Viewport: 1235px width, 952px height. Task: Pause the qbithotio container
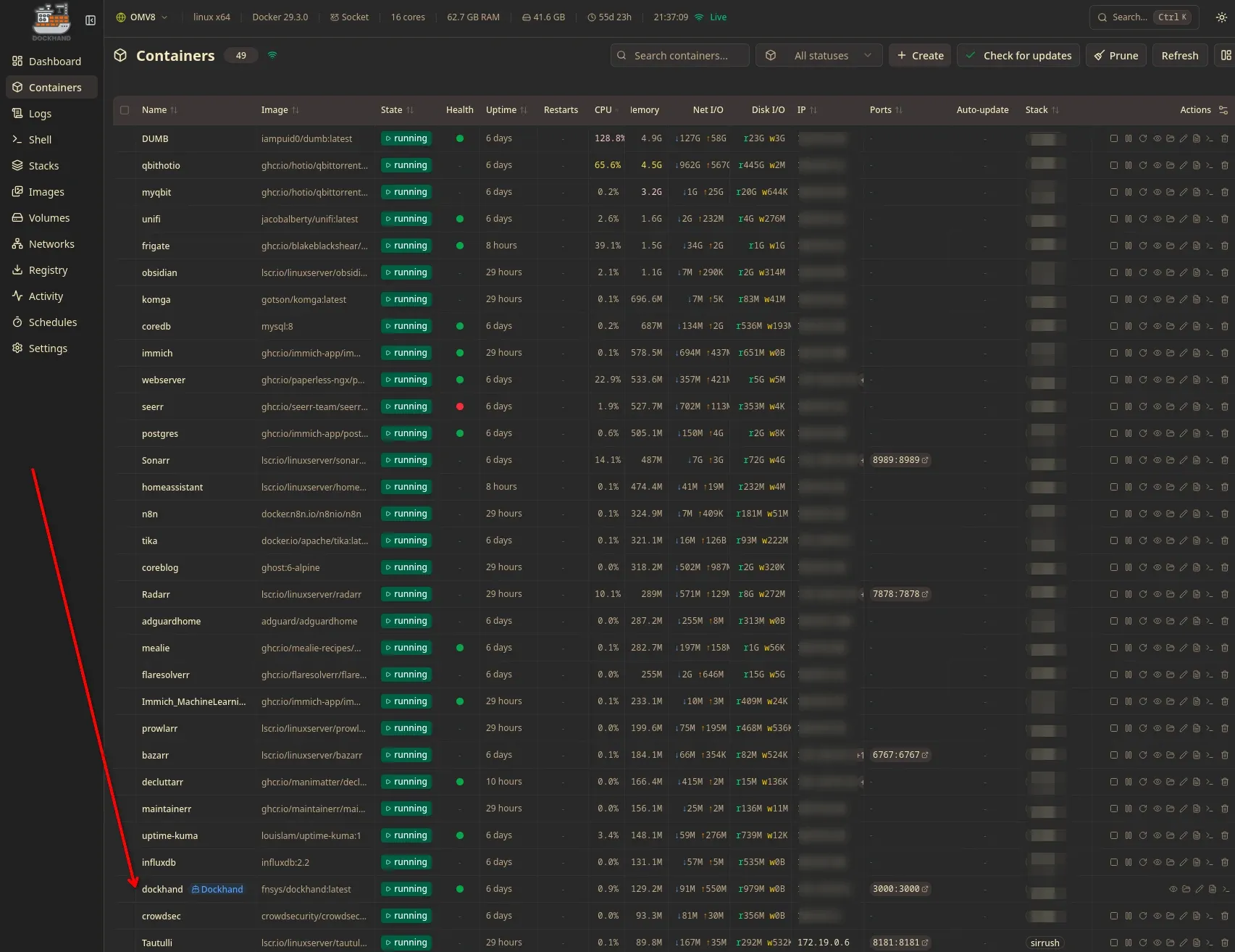click(1129, 165)
